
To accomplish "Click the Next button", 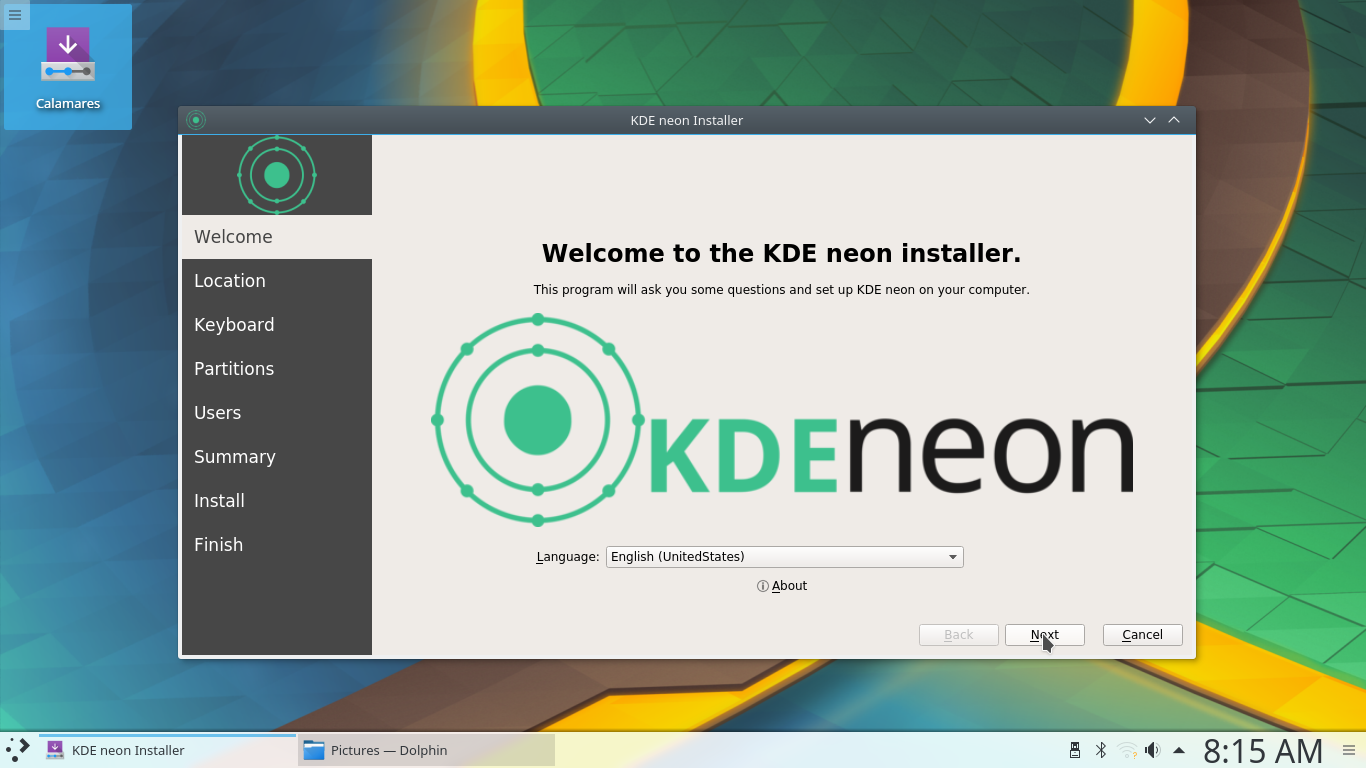I will 1045,635.
